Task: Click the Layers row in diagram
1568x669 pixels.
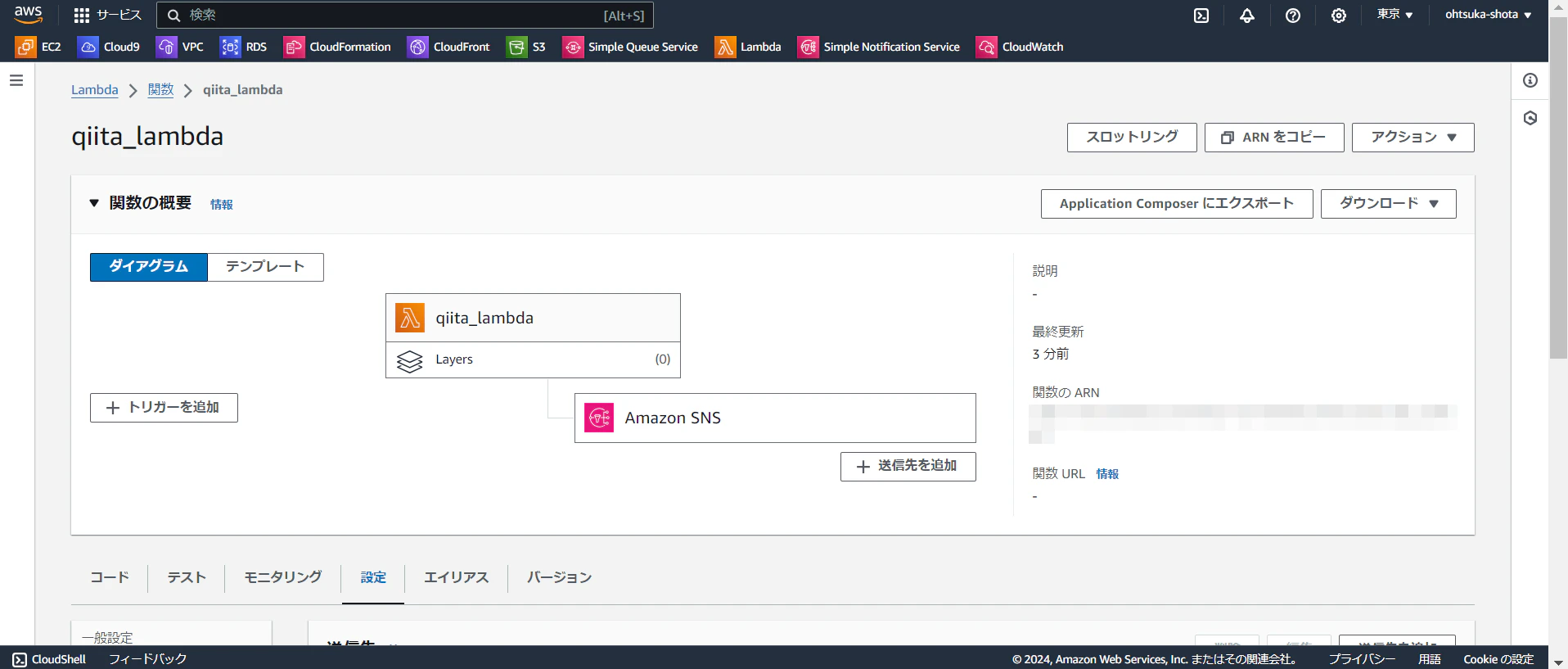Action: pyautogui.click(x=533, y=359)
